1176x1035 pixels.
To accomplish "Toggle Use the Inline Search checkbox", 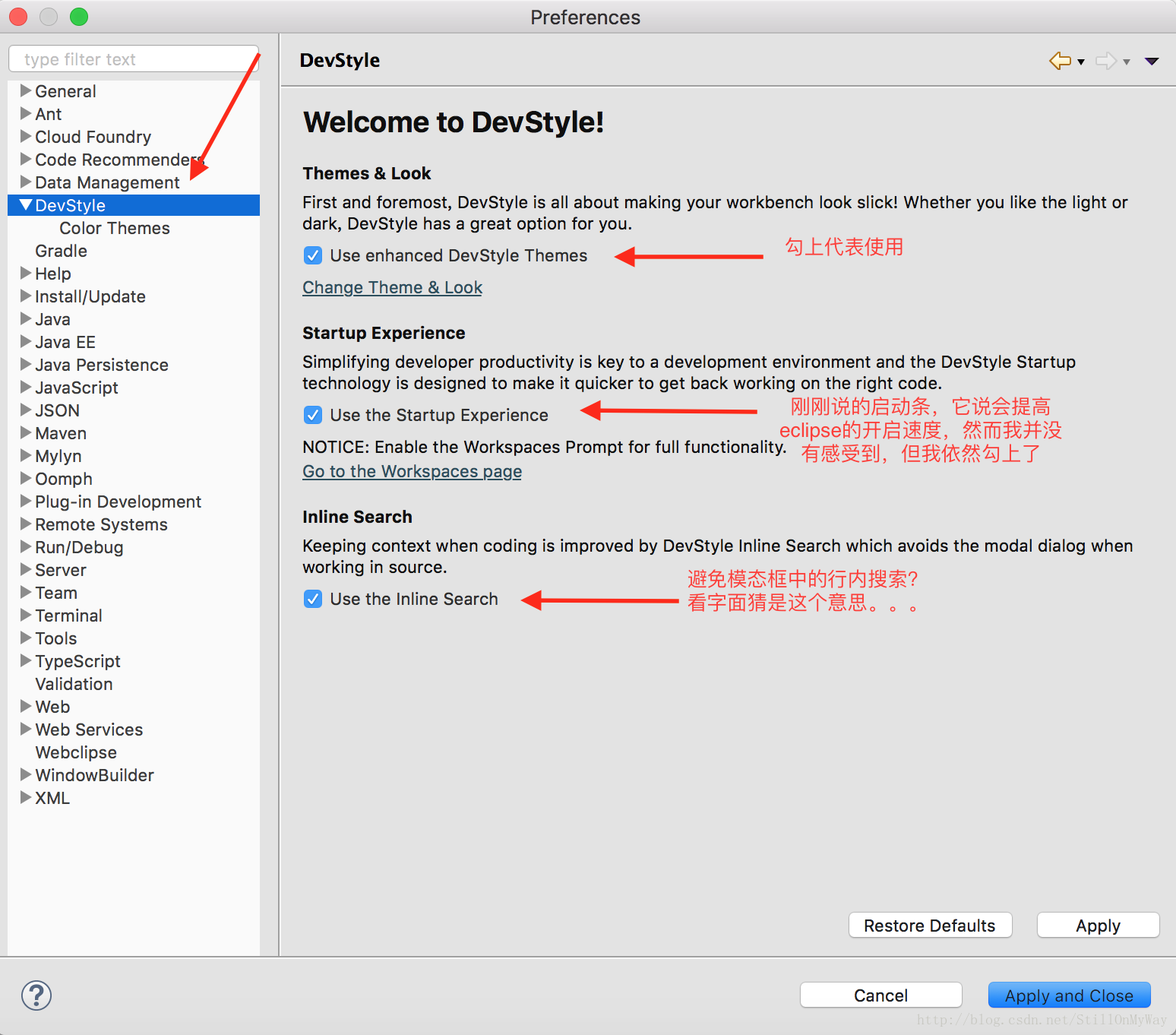I will click(313, 599).
